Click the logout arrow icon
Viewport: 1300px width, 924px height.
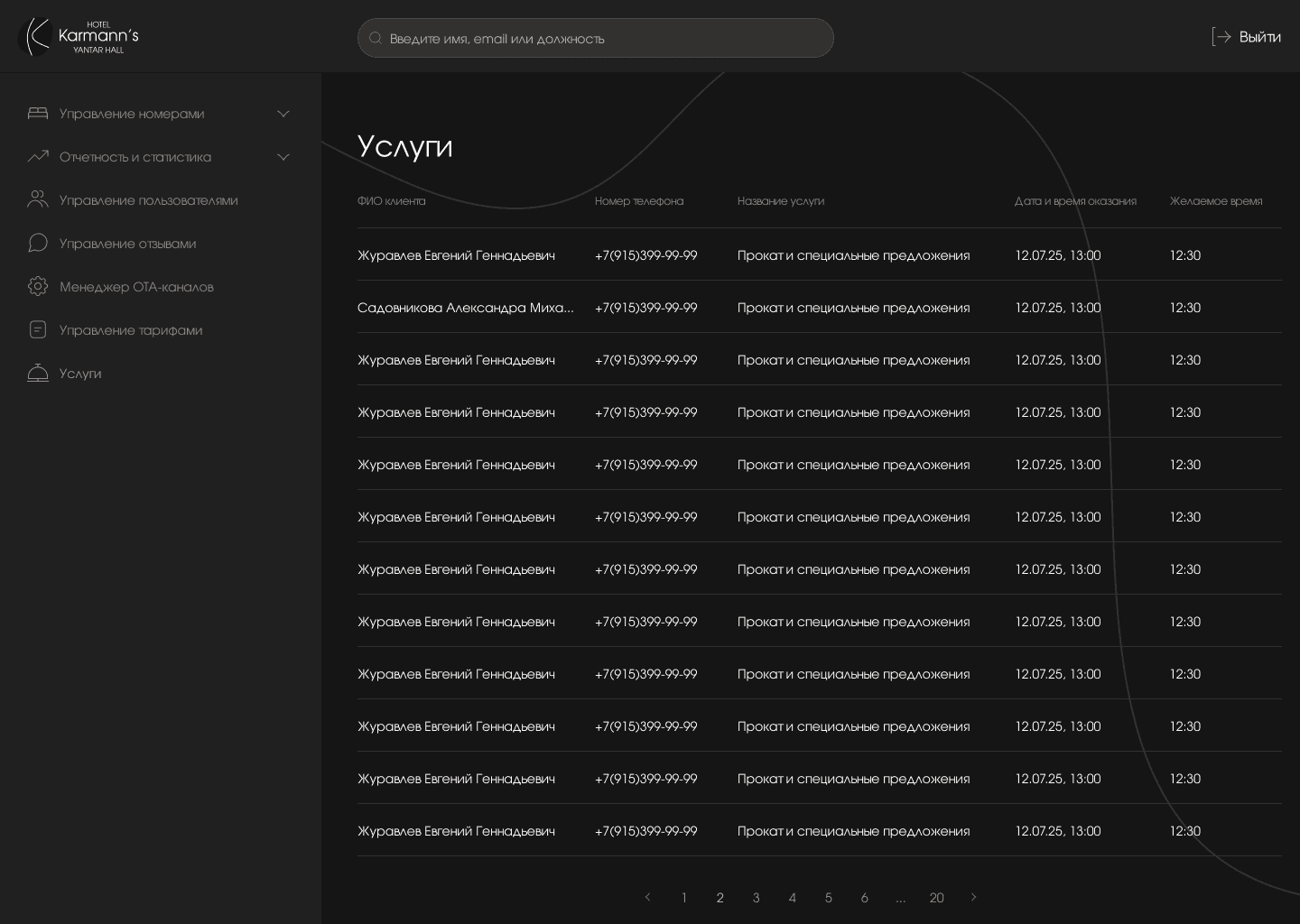tap(1221, 37)
